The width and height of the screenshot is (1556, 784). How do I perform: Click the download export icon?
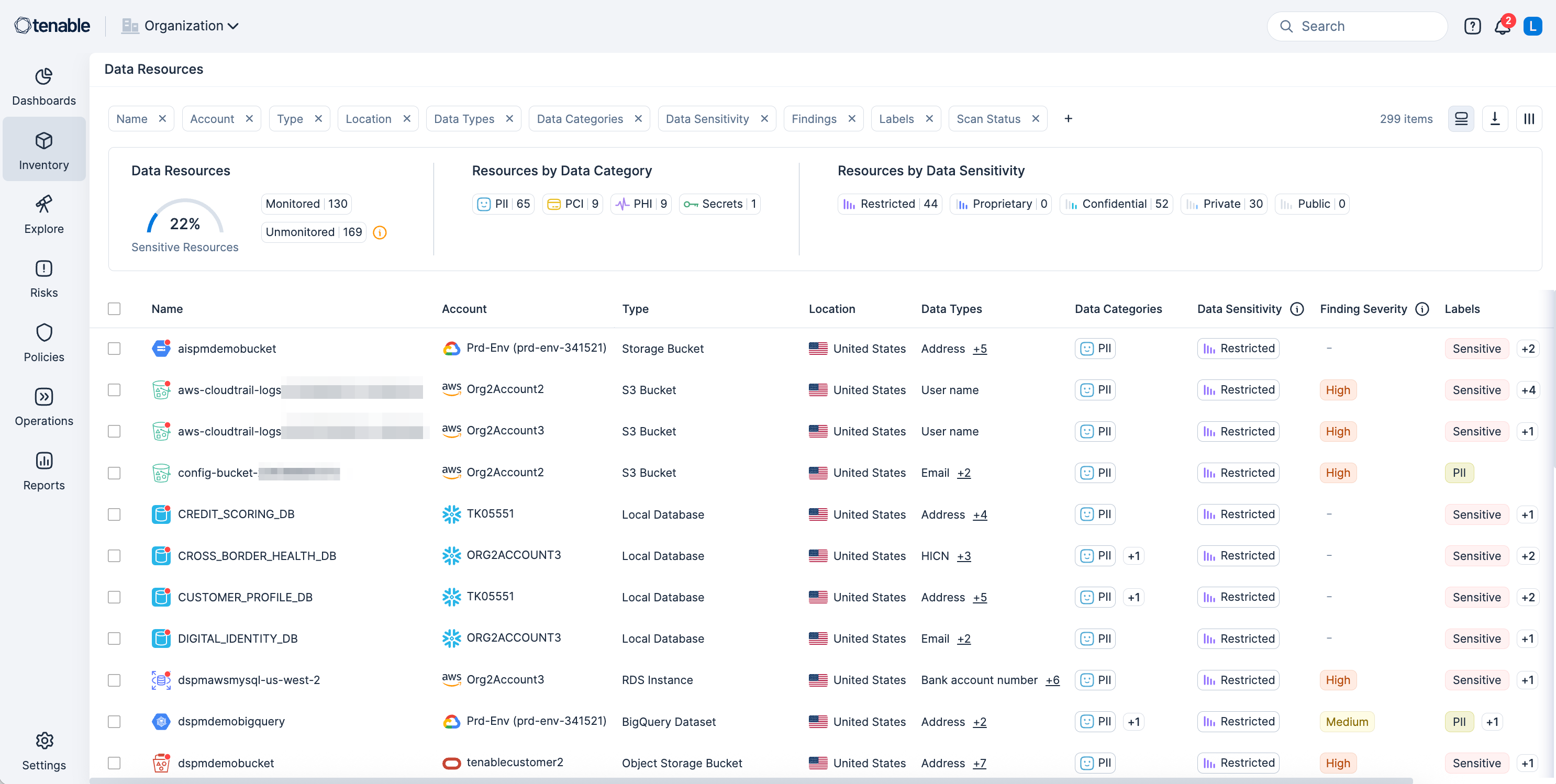[x=1494, y=119]
